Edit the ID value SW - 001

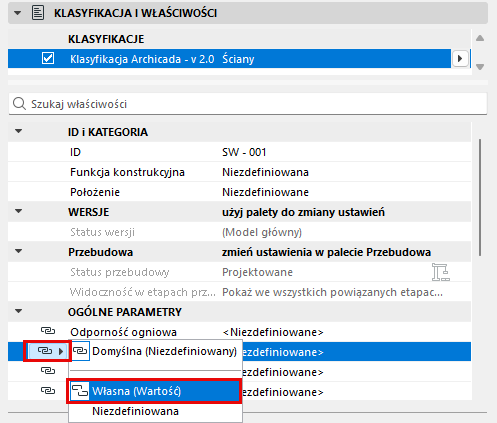click(244, 152)
